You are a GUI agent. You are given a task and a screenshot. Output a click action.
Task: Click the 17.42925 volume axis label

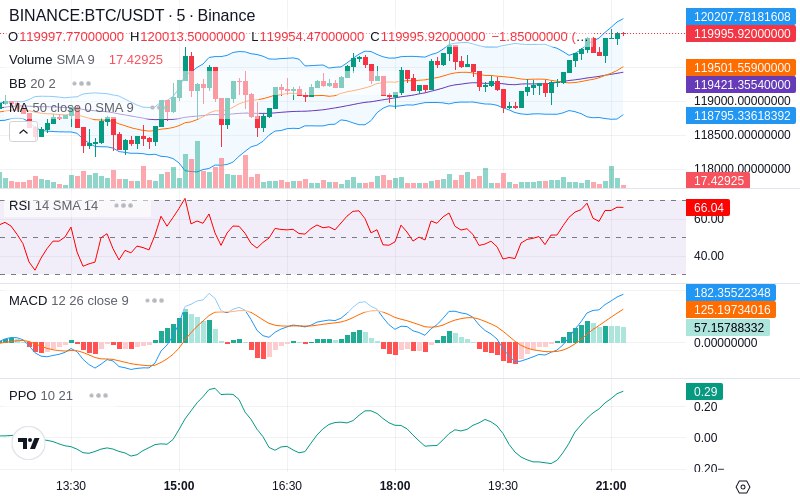point(718,180)
